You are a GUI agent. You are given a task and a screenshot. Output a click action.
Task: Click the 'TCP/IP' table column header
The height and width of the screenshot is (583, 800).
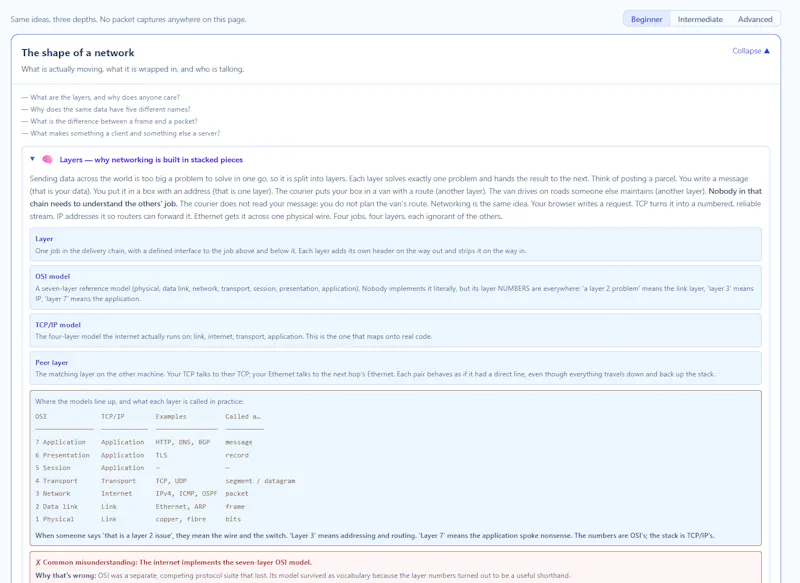[x=113, y=417]
